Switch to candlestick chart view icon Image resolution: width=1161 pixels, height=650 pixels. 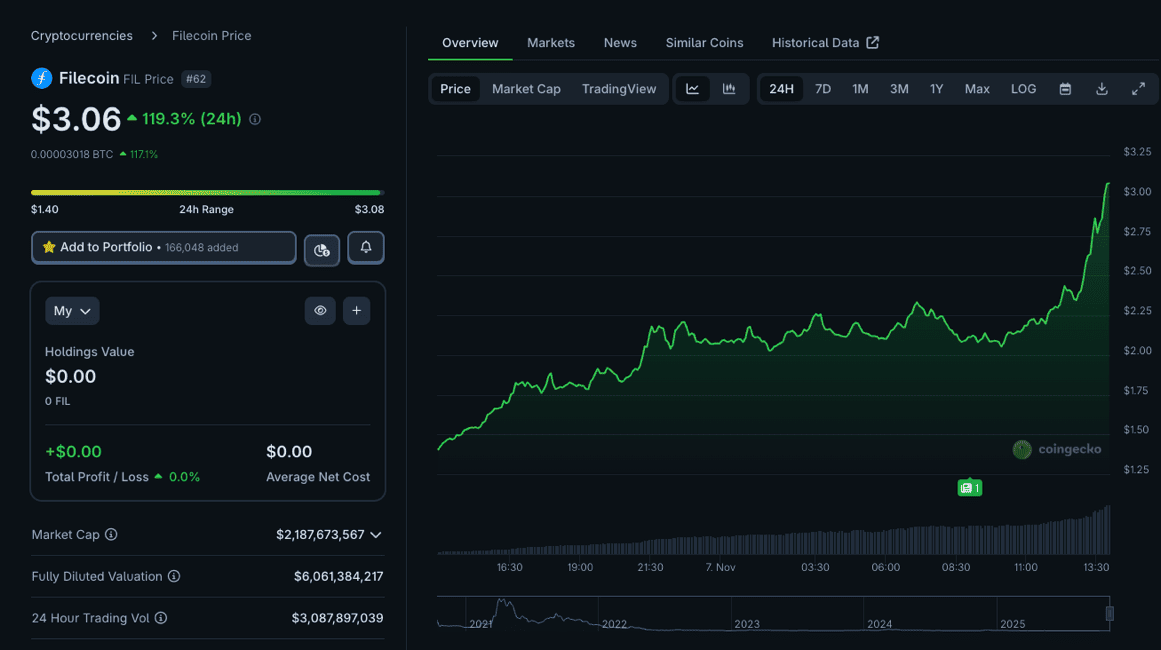729,89
